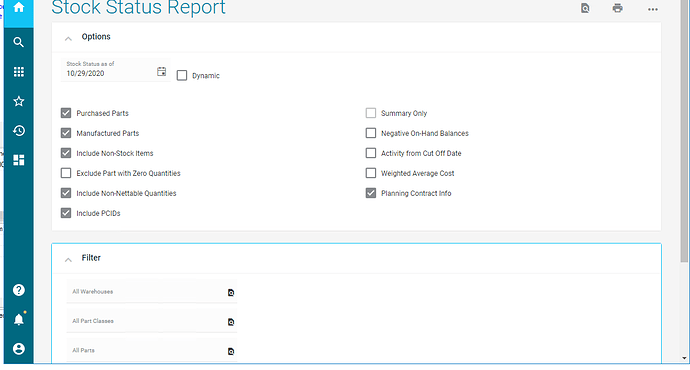Image resolution: width=690 pixels, height=370 pixels.
Task: Collapse the Options section chevron
Action: tap(68, 39)
